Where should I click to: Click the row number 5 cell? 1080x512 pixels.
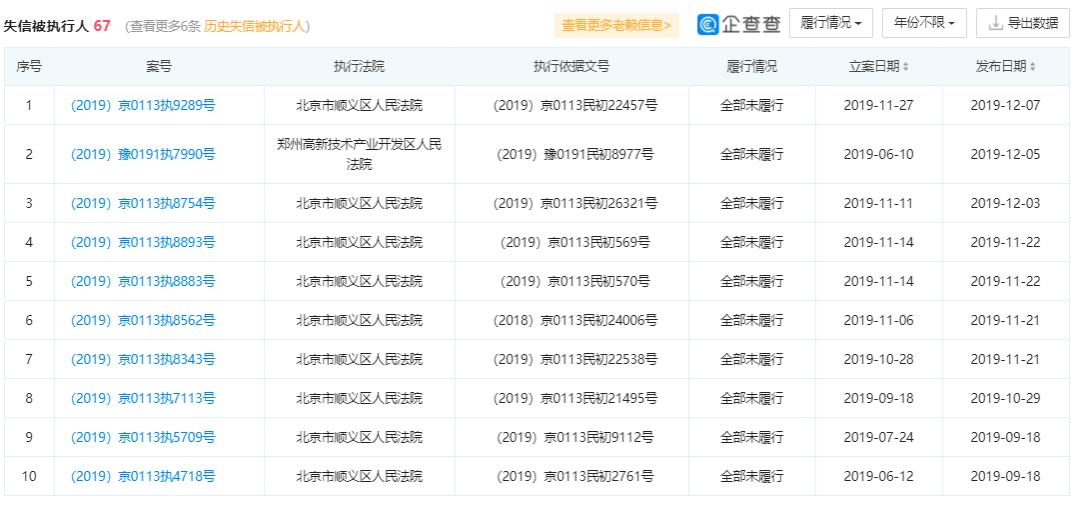(29, 281)
